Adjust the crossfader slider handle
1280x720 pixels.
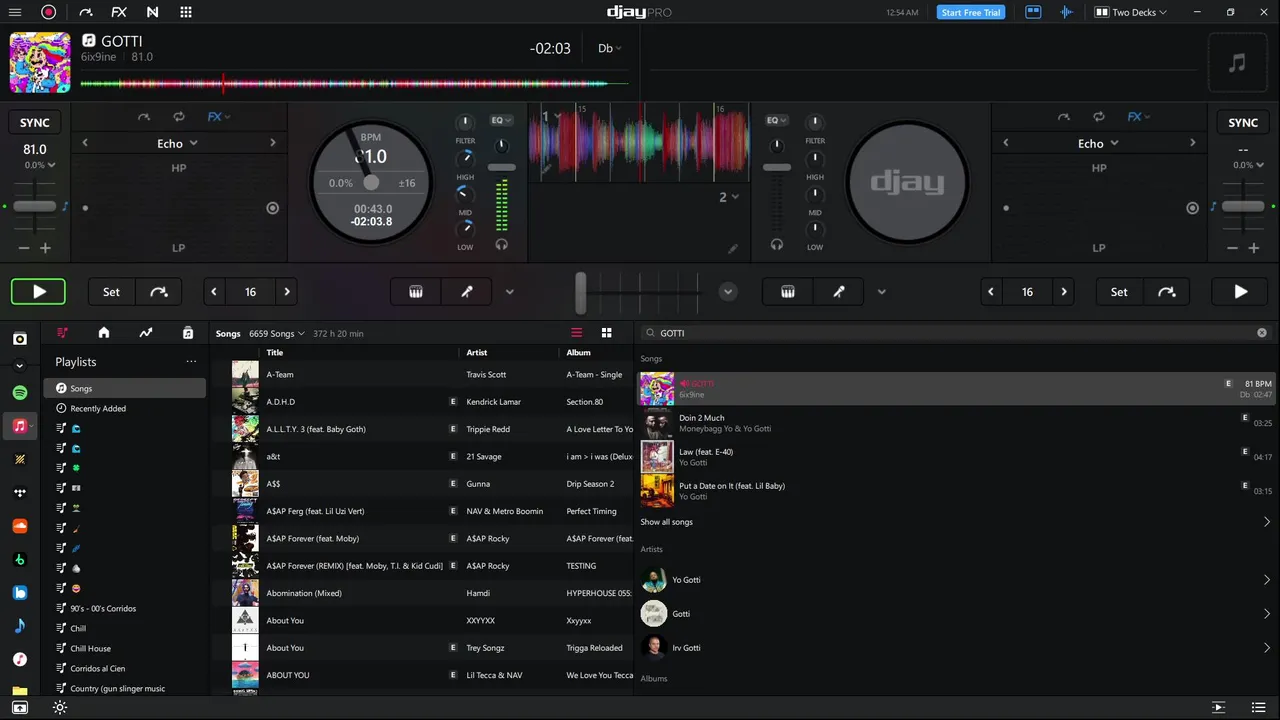tap(581, 292)
